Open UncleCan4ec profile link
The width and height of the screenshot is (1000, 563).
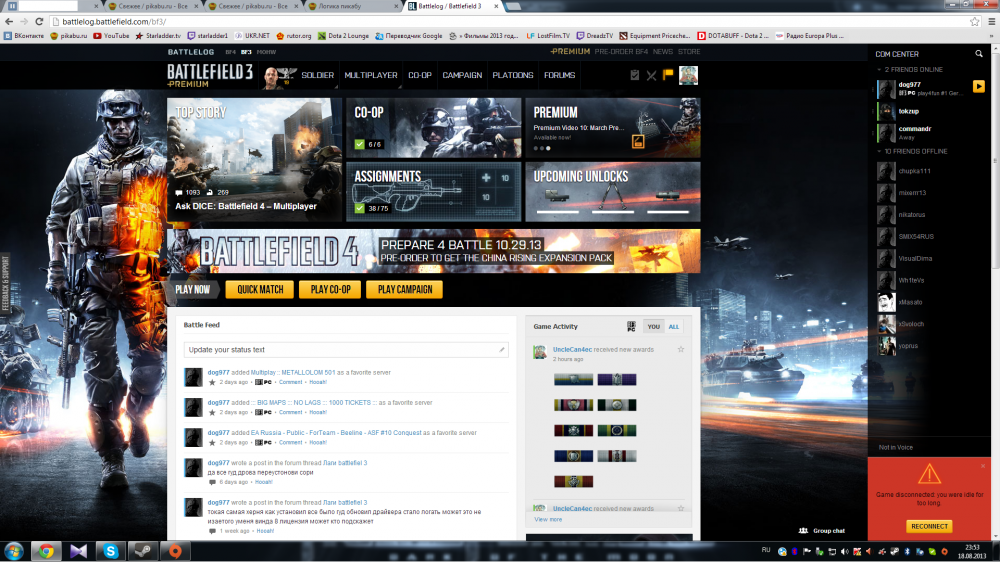[572, 349]
